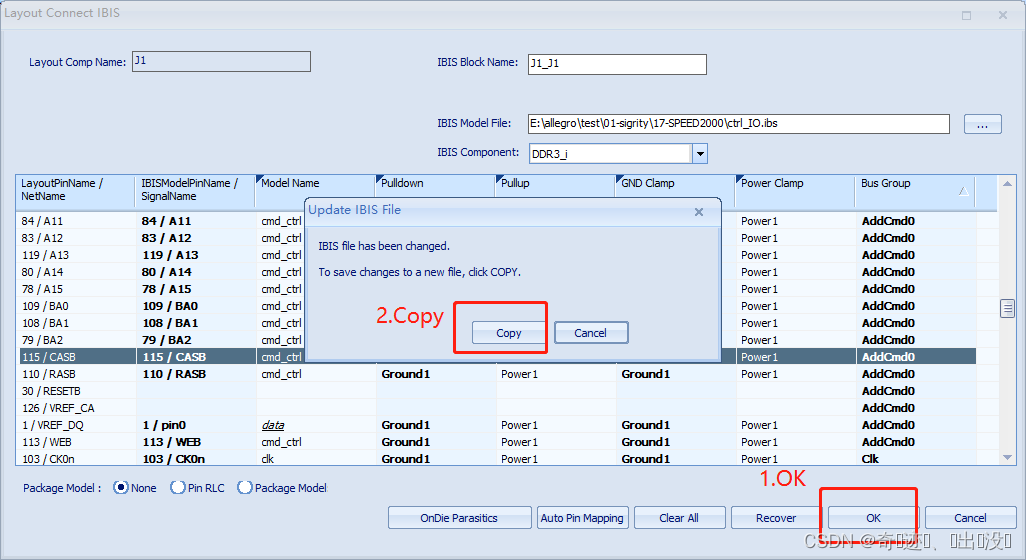Click the Clear All button

(x=679, y=517)
